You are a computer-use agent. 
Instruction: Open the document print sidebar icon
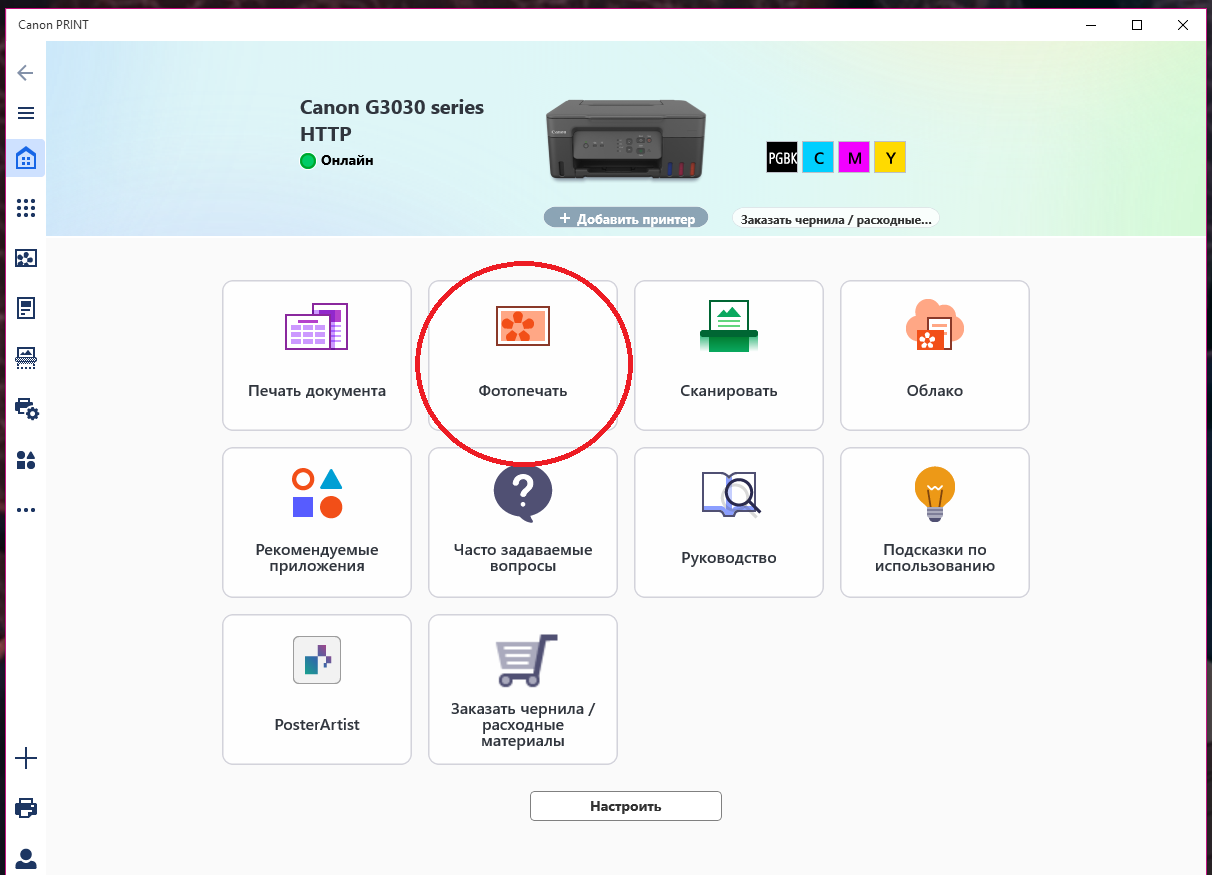click(26, 308)
